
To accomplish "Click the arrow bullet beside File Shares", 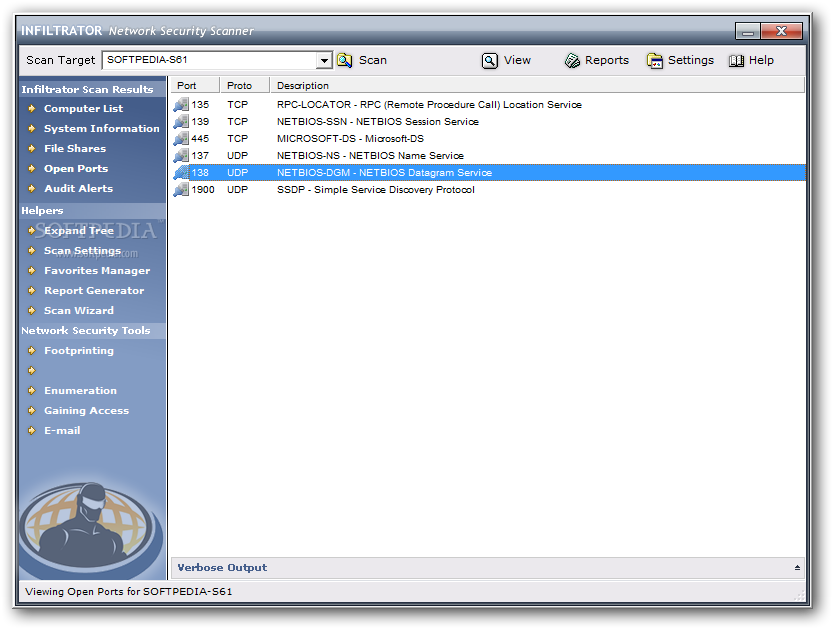I will 32,149.
